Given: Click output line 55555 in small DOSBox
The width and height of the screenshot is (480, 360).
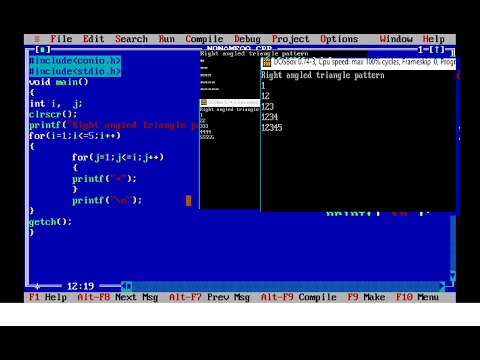Looking at the screenshot, I should pos(207,137).
